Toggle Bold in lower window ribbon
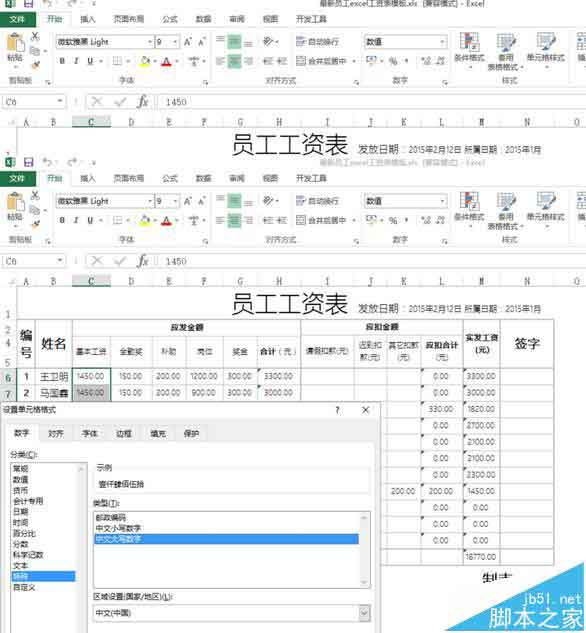Image resolution: width=586 pixels, height=633 pixels. click(x=62, y=220)
